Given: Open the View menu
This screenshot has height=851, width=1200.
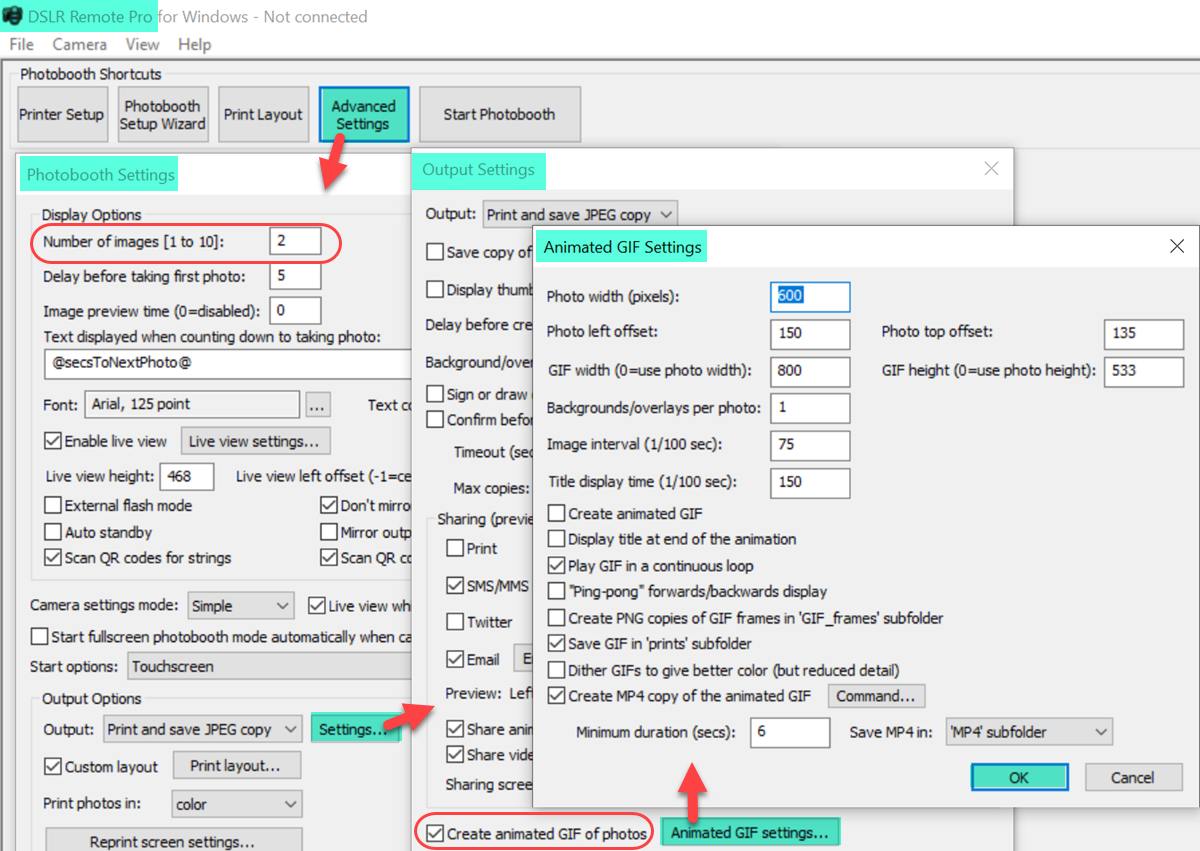Looking at the screenshot, I should [x=142, y=44].
